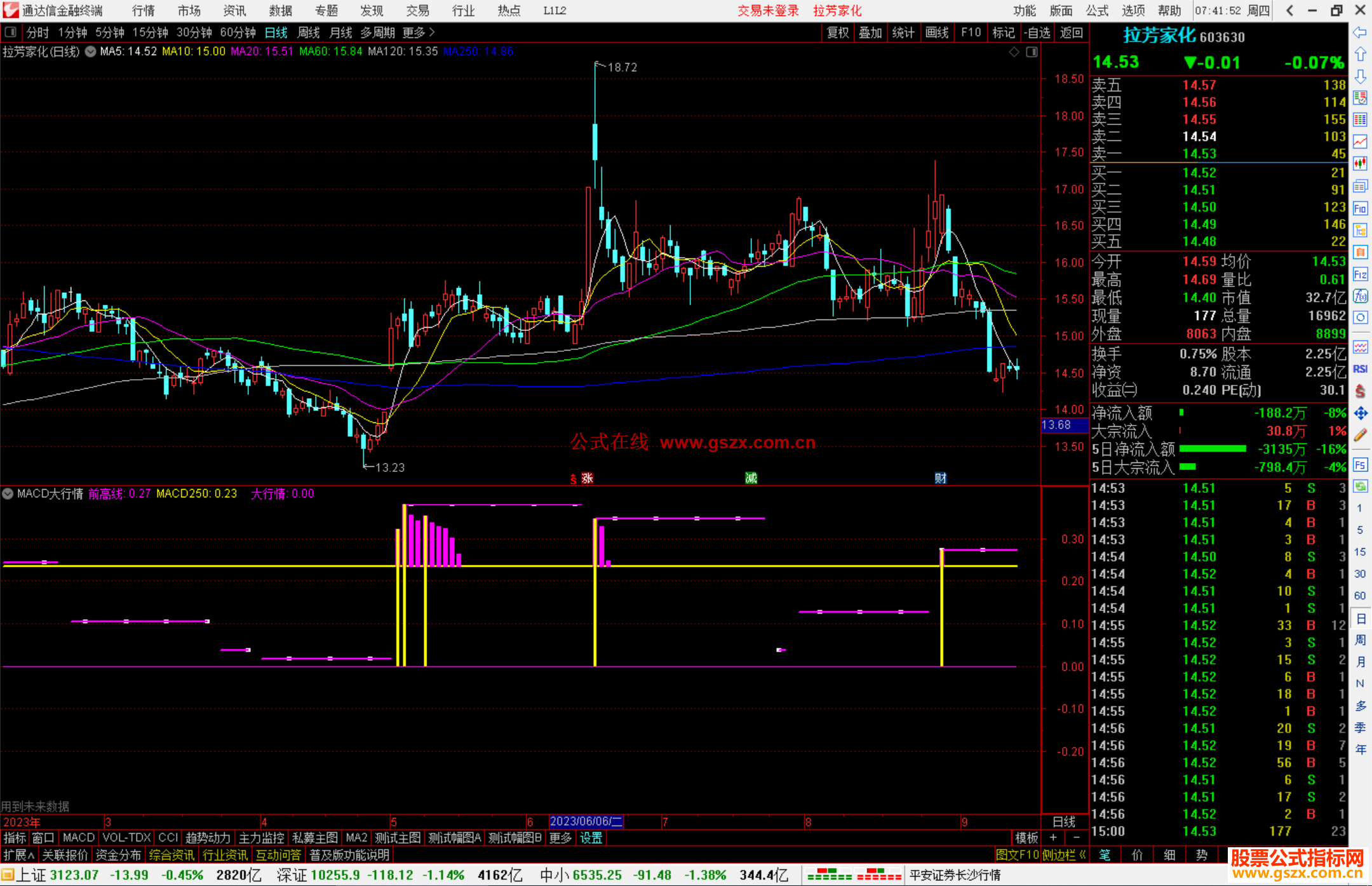
Task: Open the 指标 indicator selector at bottom left
Action: (15, 838)
